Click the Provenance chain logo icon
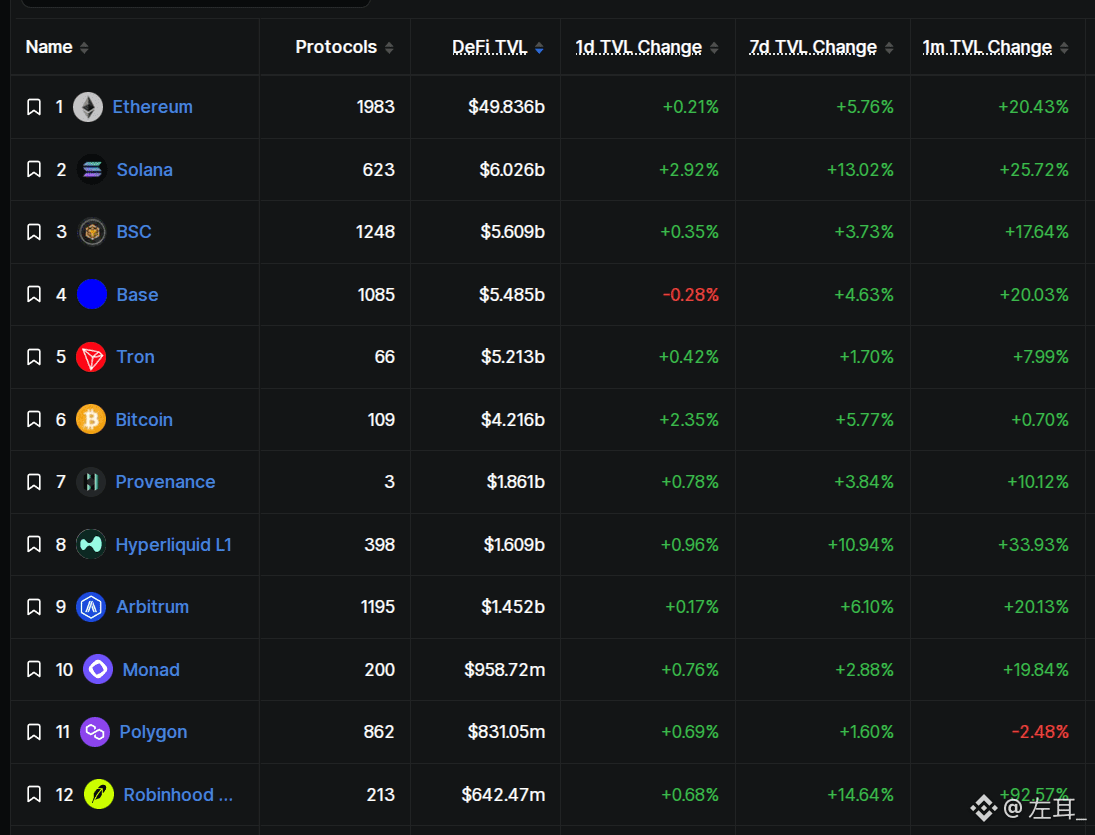 pos(91,482)
